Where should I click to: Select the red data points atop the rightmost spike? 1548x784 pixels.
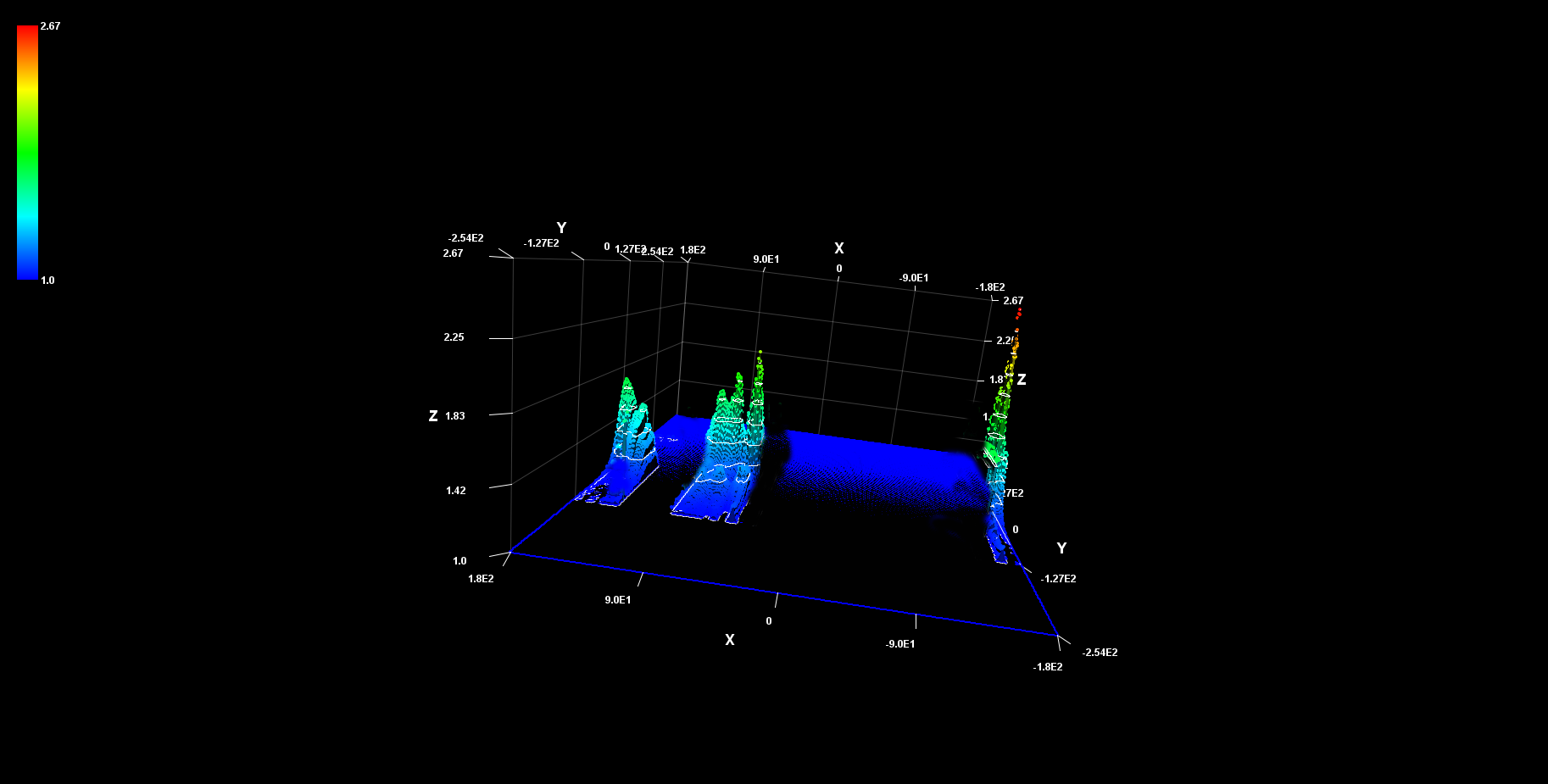(x=1018, y=314)
